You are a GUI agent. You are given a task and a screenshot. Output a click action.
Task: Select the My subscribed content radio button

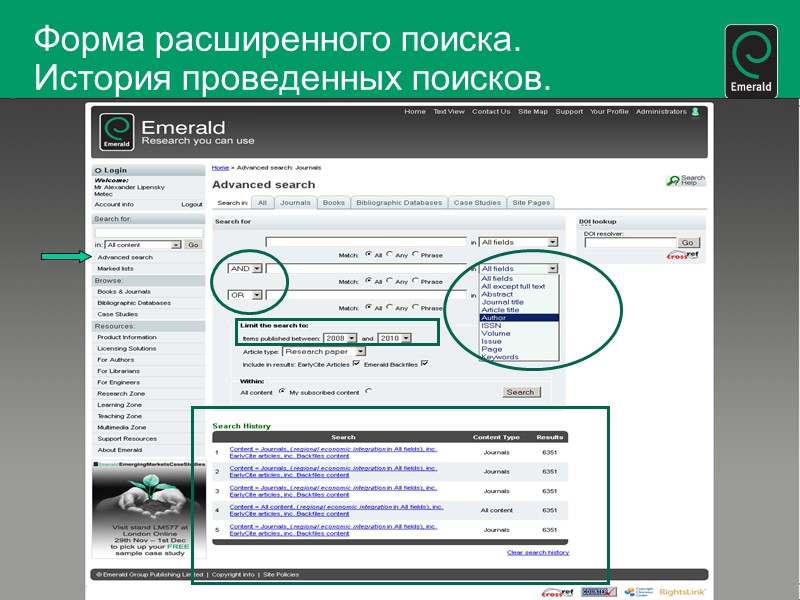tap(368, 392)
